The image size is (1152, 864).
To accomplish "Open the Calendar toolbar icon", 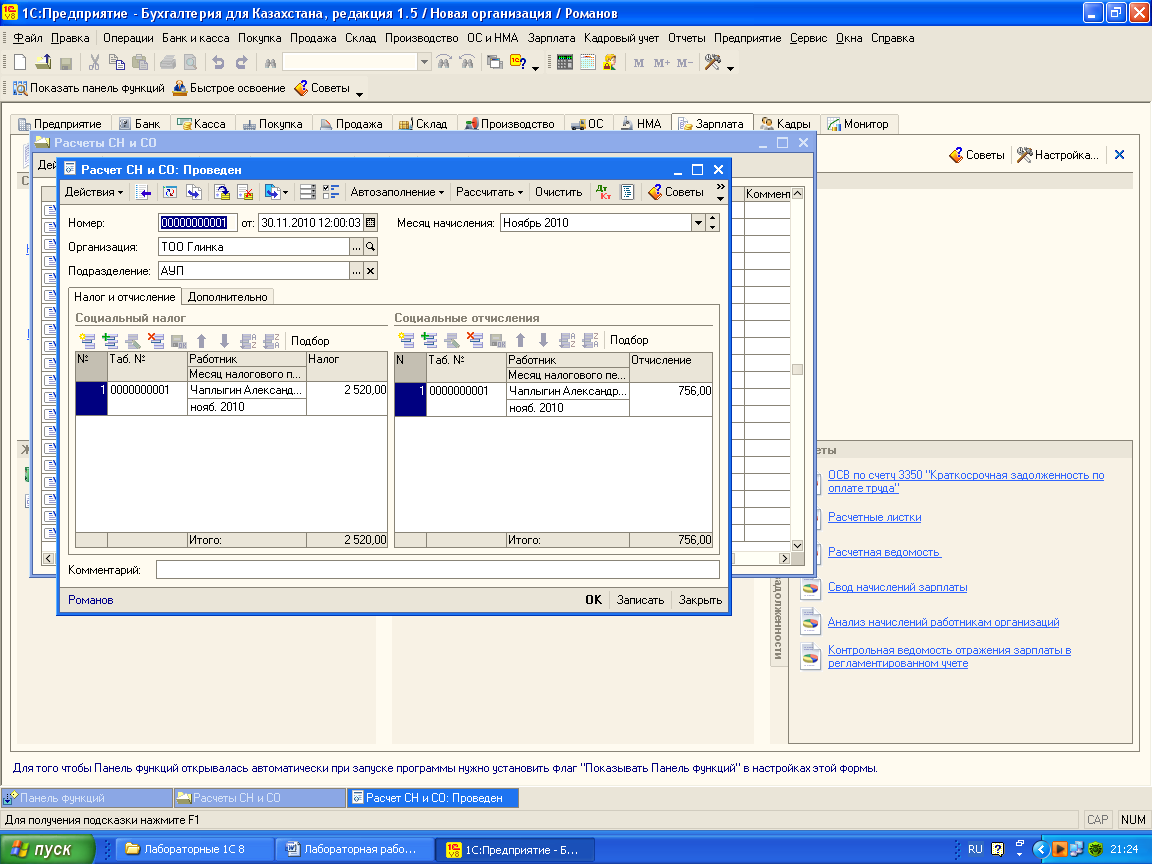I will pyautogui.click(x=587, y=63).
